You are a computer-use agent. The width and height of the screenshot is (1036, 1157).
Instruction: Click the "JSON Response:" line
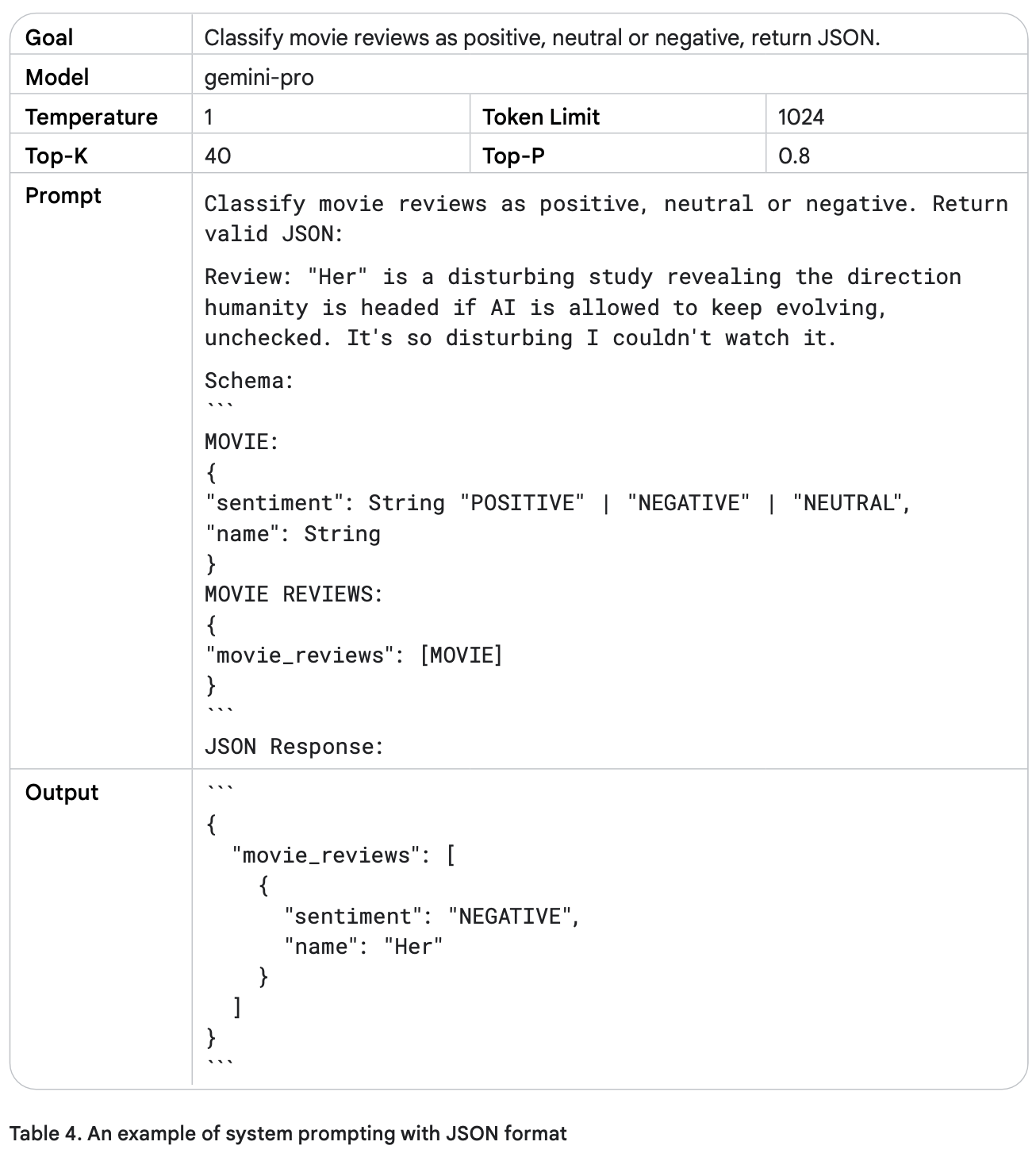point(294,747)
